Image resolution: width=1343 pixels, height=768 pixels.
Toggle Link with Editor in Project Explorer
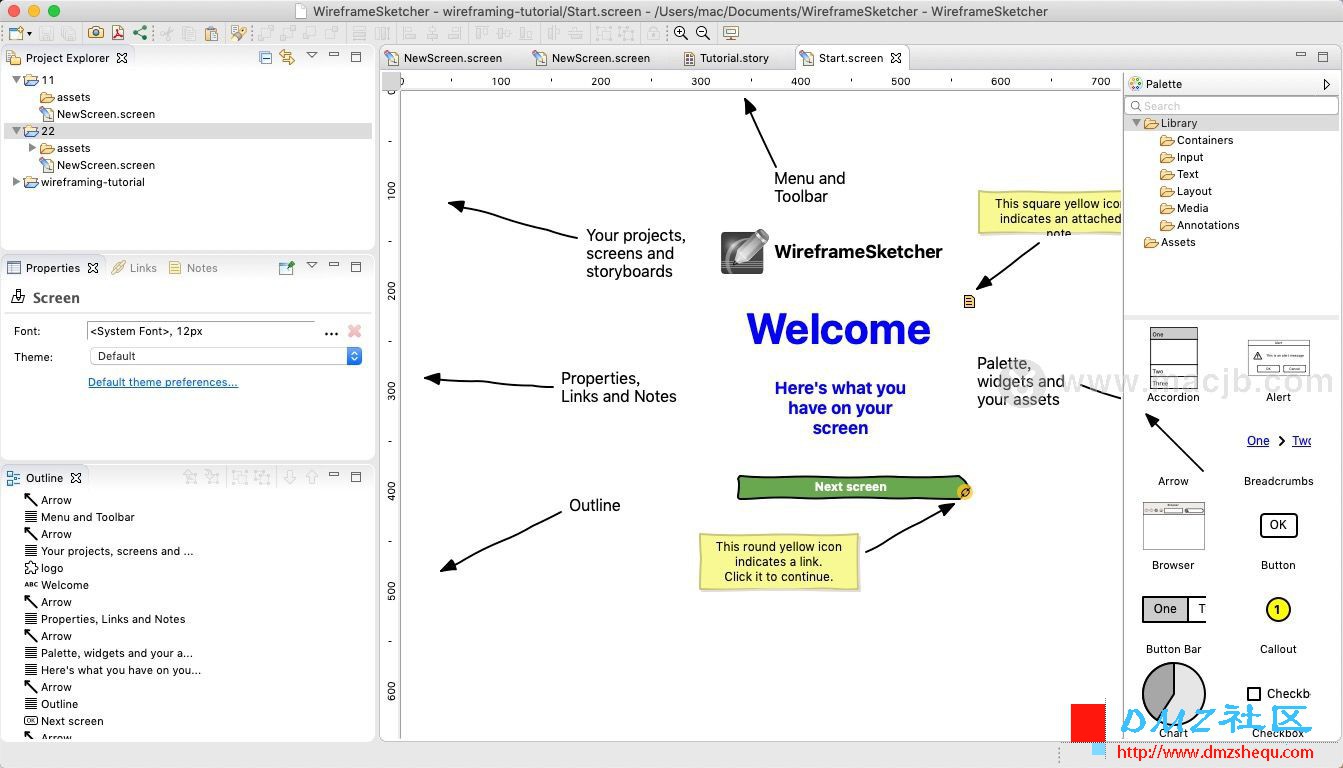287,57
